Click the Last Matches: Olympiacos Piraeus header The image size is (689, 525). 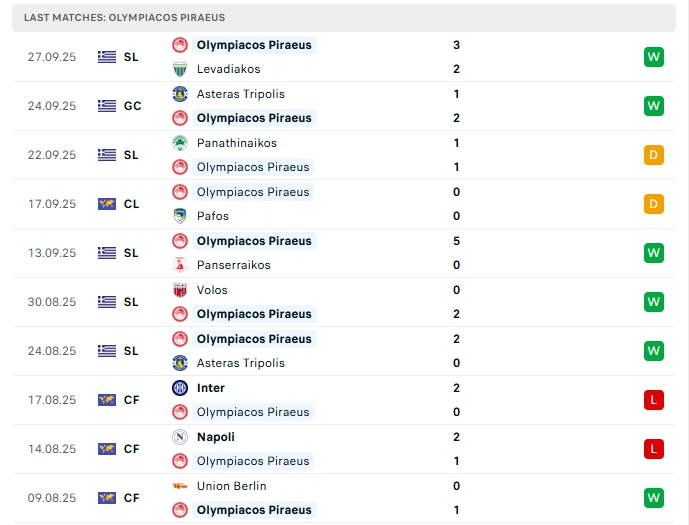click(x=125, y=18)
